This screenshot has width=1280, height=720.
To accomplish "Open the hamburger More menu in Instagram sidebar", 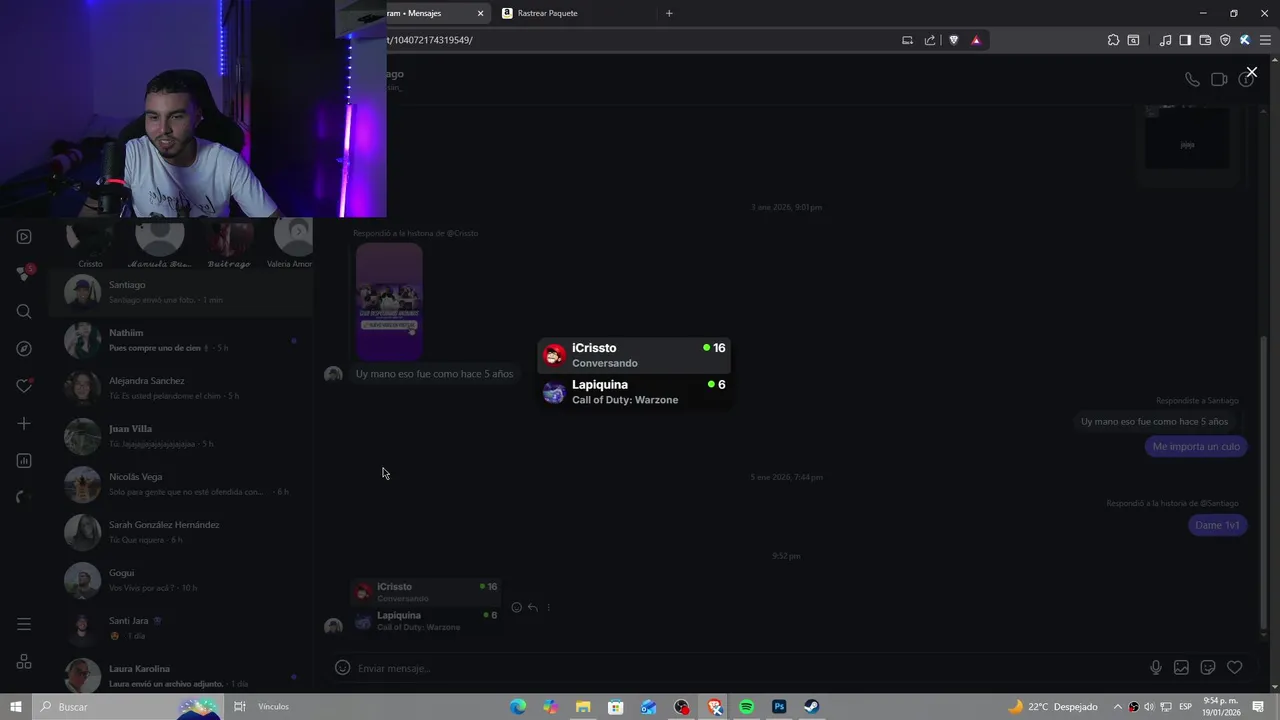I will 24,624.
